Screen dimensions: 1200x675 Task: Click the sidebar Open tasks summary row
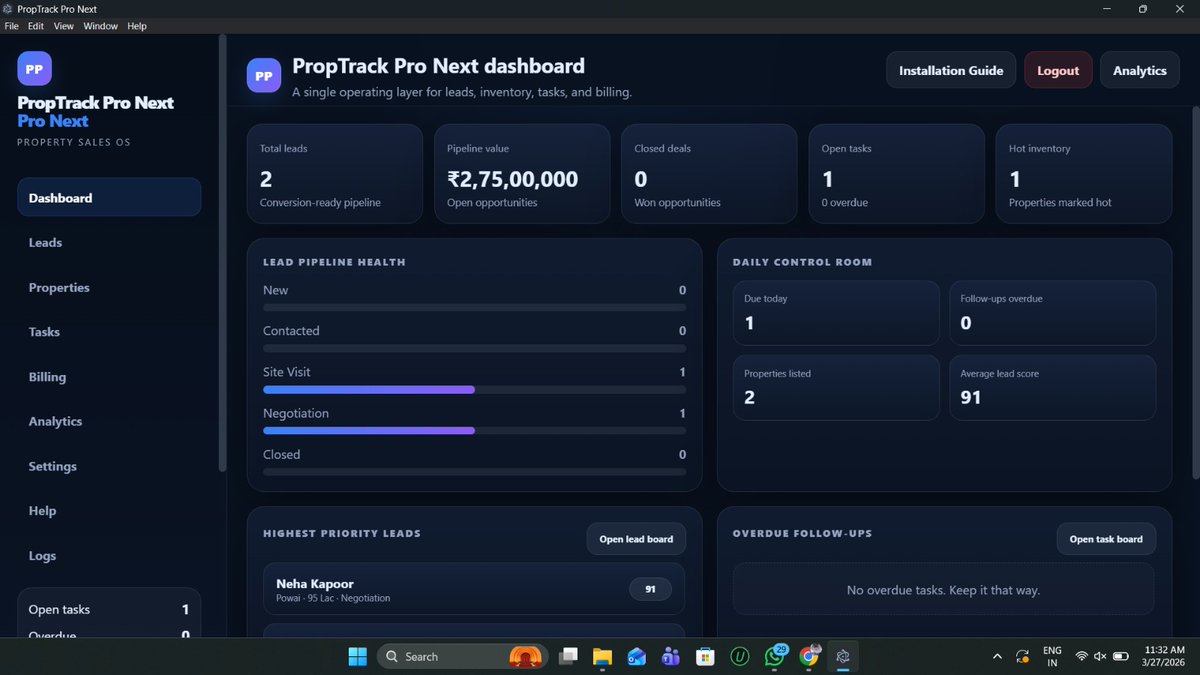[109, 609]
